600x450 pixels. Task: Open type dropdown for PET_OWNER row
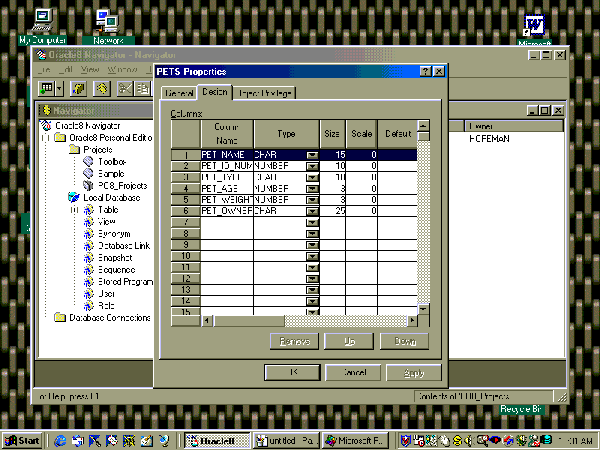pos(313,211)
